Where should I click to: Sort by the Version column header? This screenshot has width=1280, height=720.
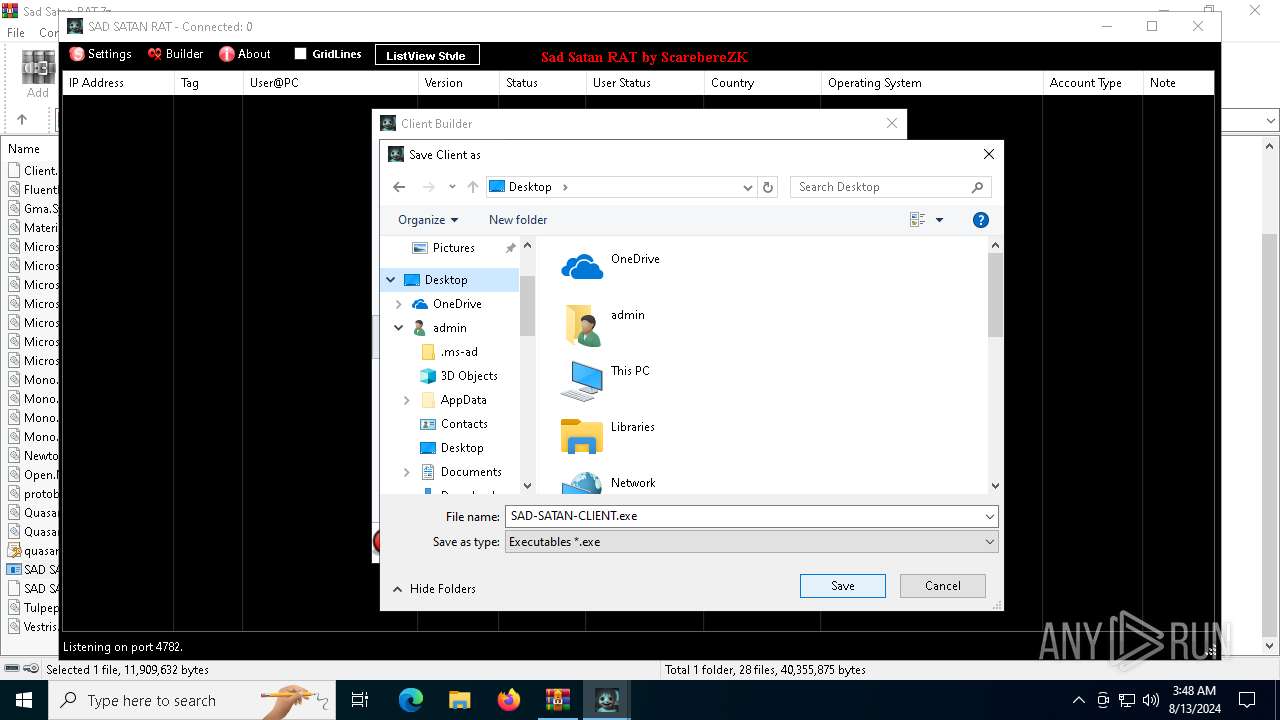tap(458, 83)
